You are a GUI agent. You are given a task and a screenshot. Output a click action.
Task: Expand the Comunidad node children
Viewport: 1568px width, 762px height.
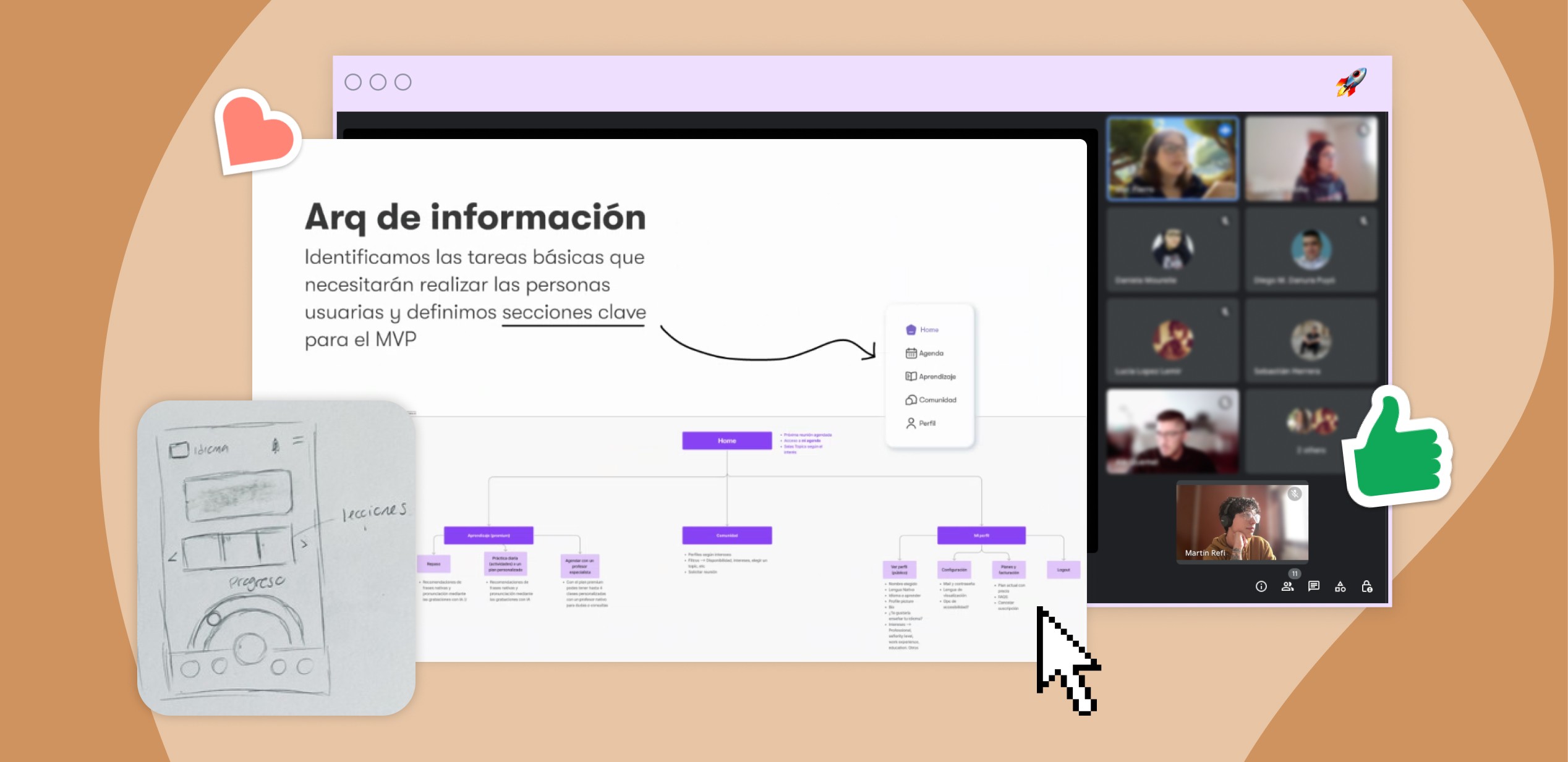pyautogui.click(x=726, y=535)
